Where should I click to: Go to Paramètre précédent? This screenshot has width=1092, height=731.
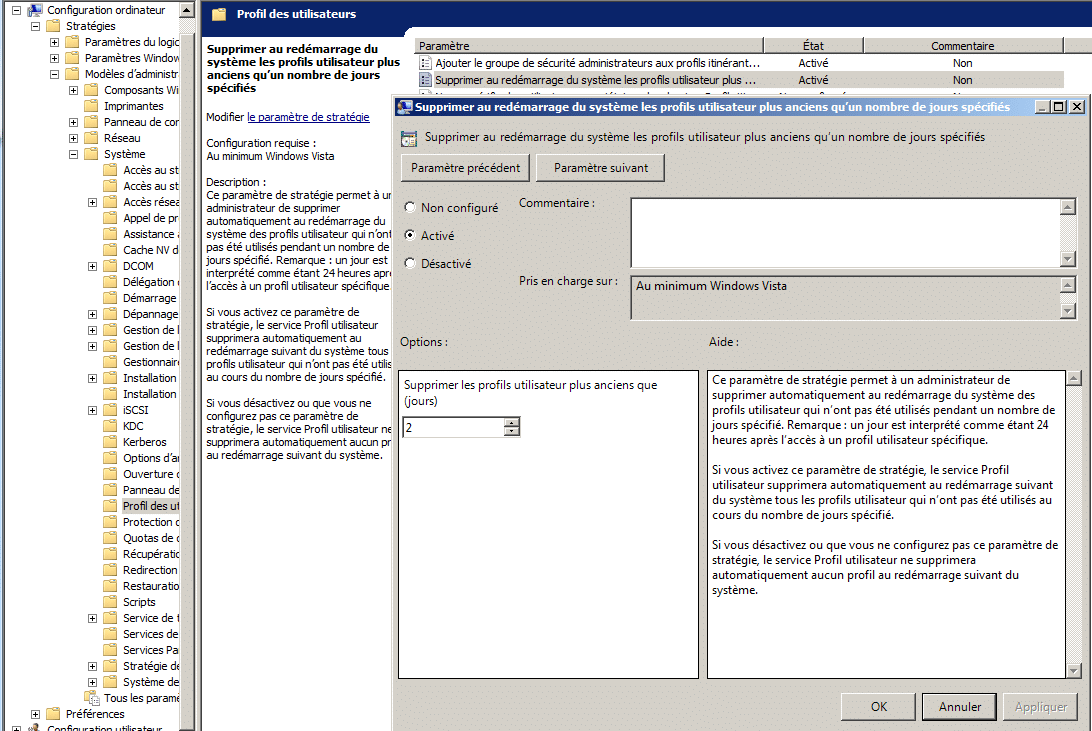(x=465, y=168)
